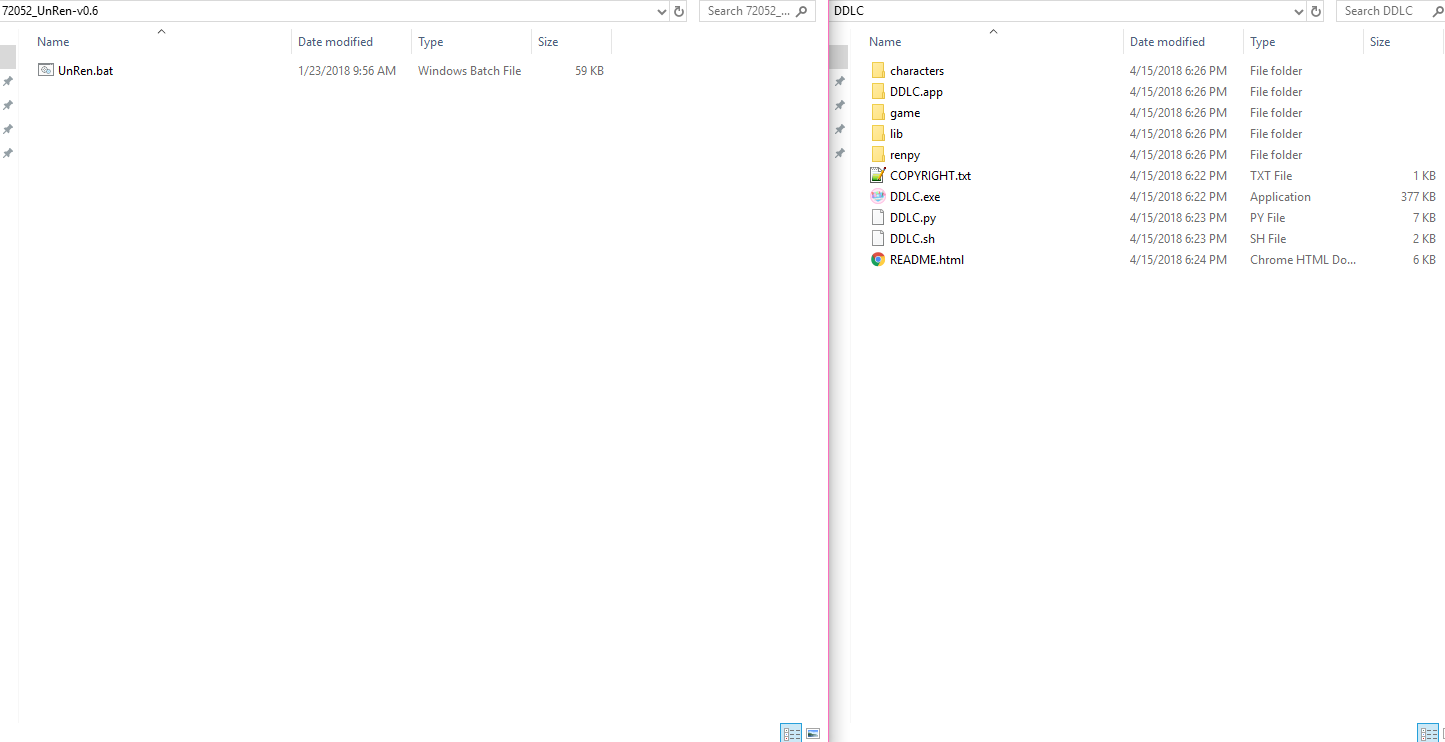Click the 59 KB size value

(x=589, y=71)
